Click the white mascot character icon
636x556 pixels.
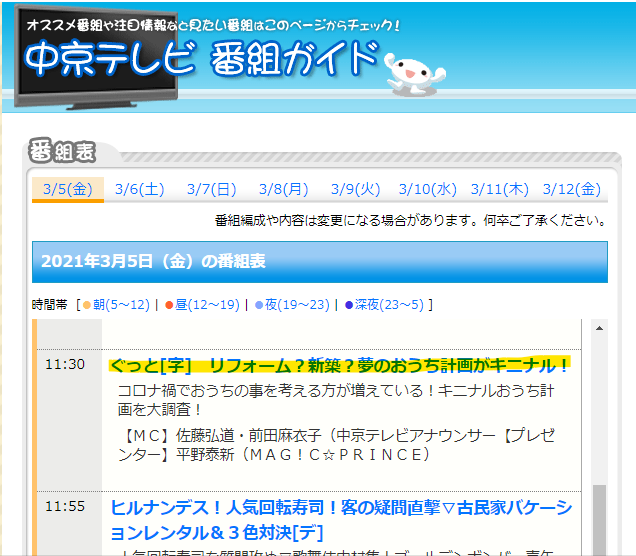tap(414, 75)
